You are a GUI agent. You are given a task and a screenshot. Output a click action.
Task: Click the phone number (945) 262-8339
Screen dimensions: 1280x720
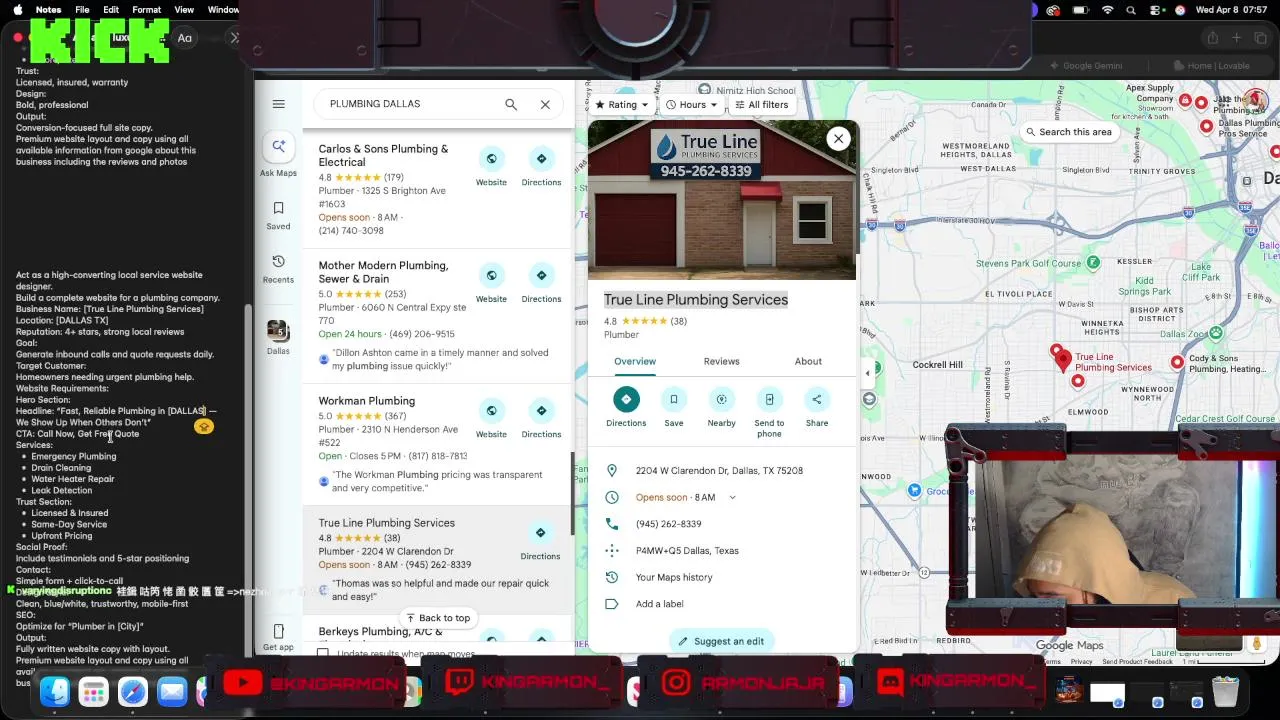pos(669,524)
